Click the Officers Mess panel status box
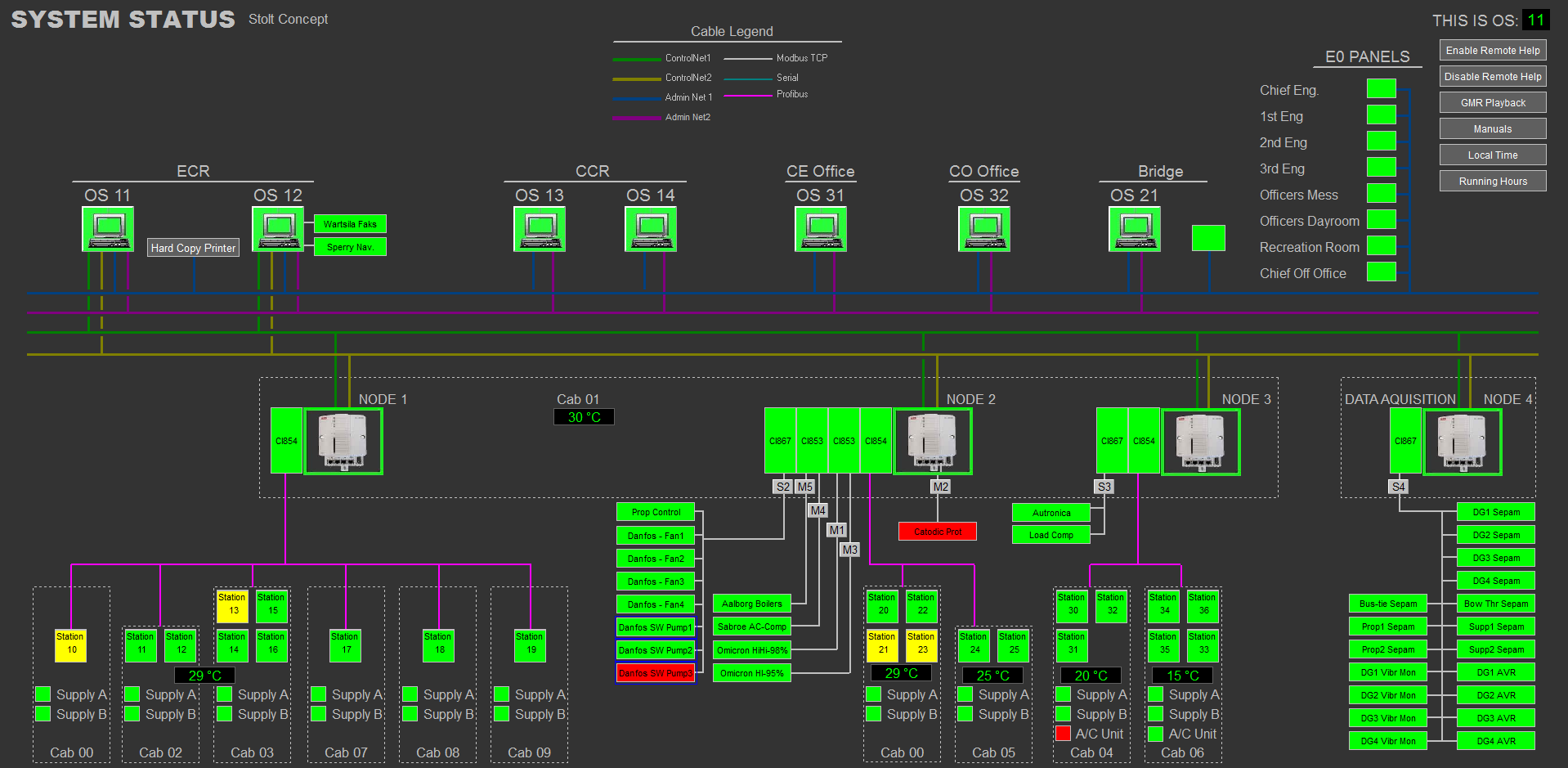Image resolution: width=1568 pixels, height=768 pixels. pos(1381,194)
